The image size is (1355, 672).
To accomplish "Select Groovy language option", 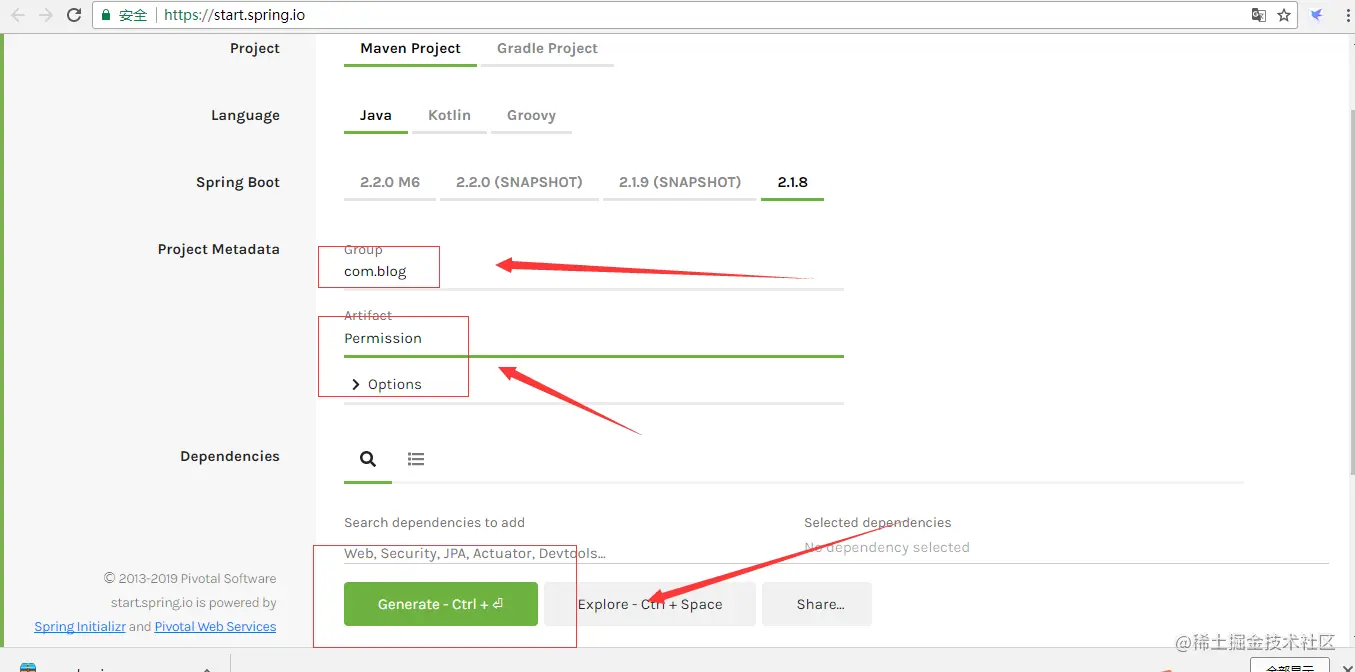I will tap(531, 115).
